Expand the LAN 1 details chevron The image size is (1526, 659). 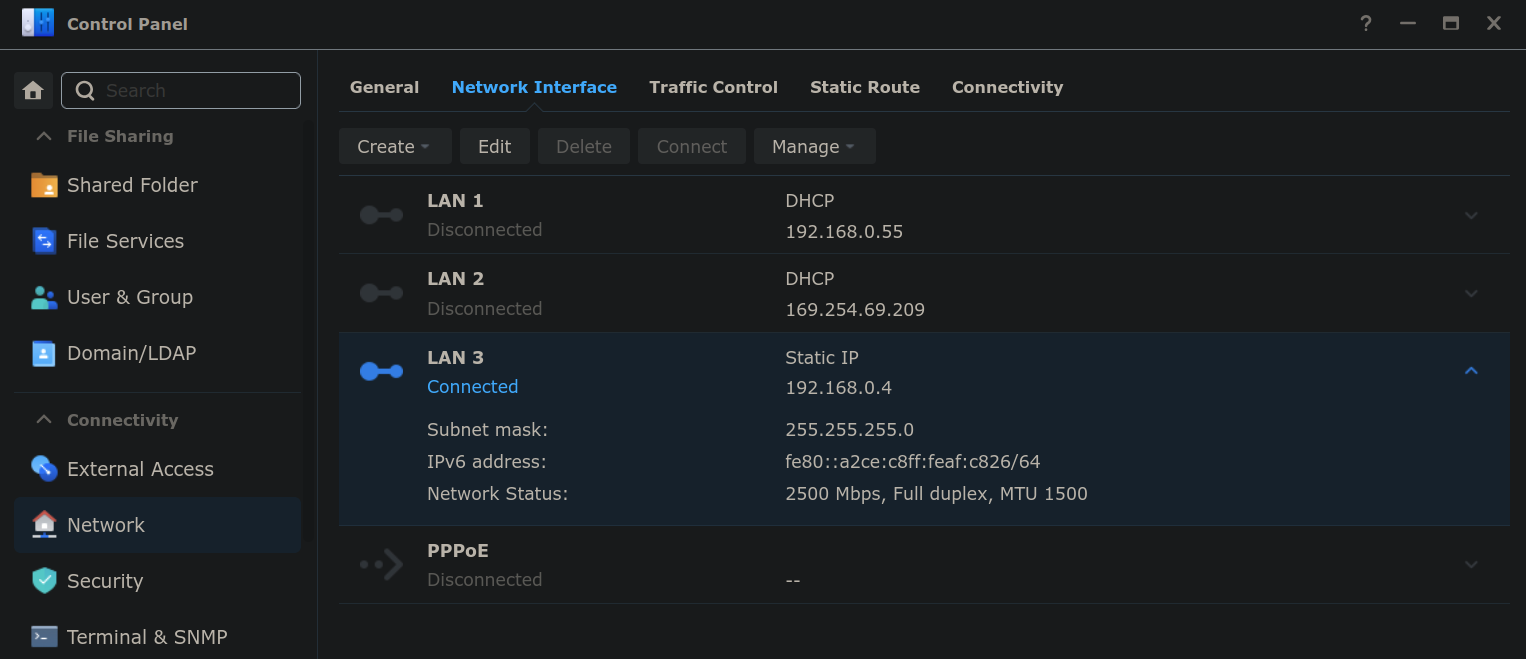(x=1471, y=215)
